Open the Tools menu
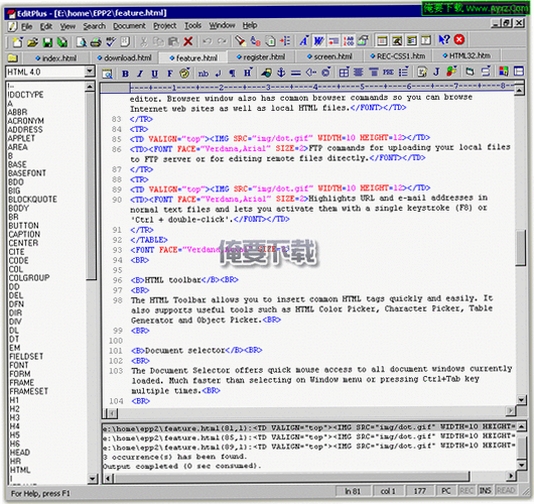 (193, 26)
